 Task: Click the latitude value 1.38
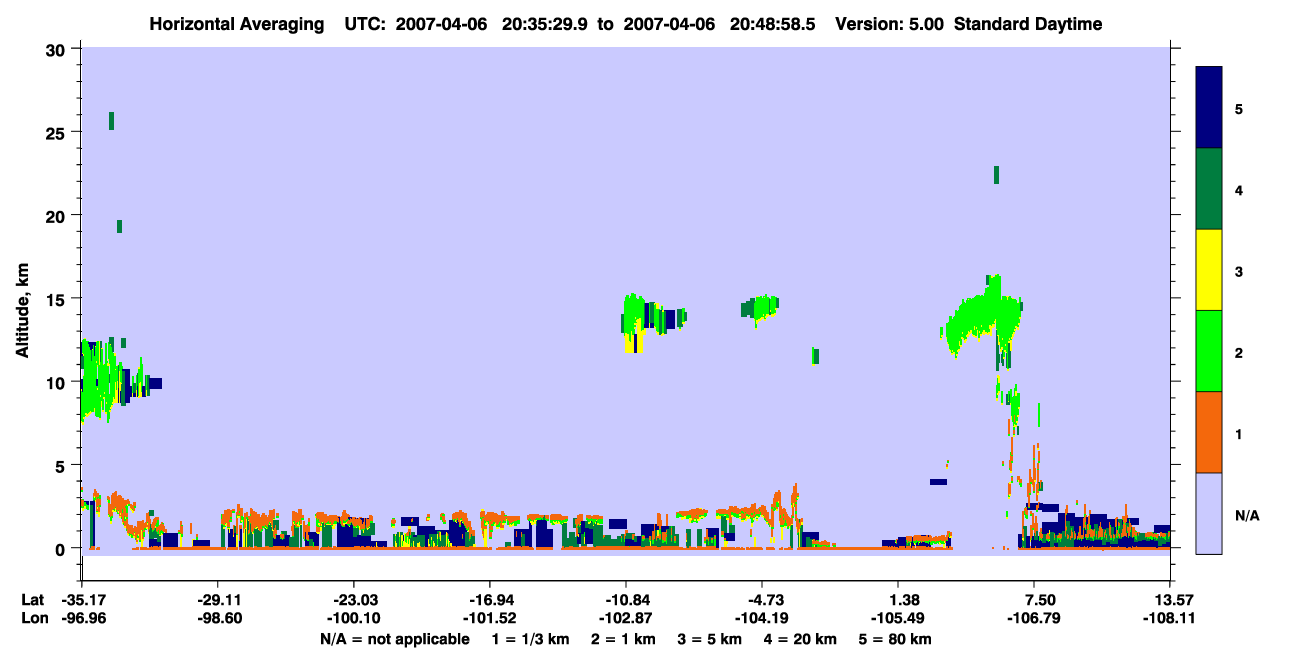click(899, 600)
